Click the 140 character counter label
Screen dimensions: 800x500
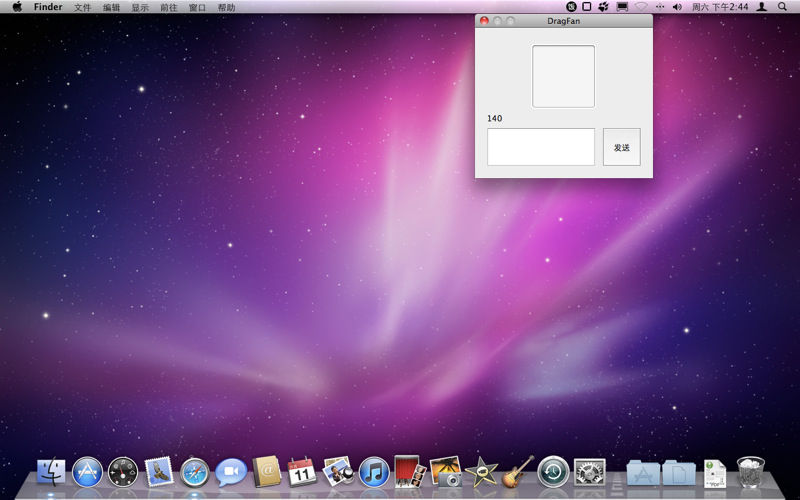[494, 118]
